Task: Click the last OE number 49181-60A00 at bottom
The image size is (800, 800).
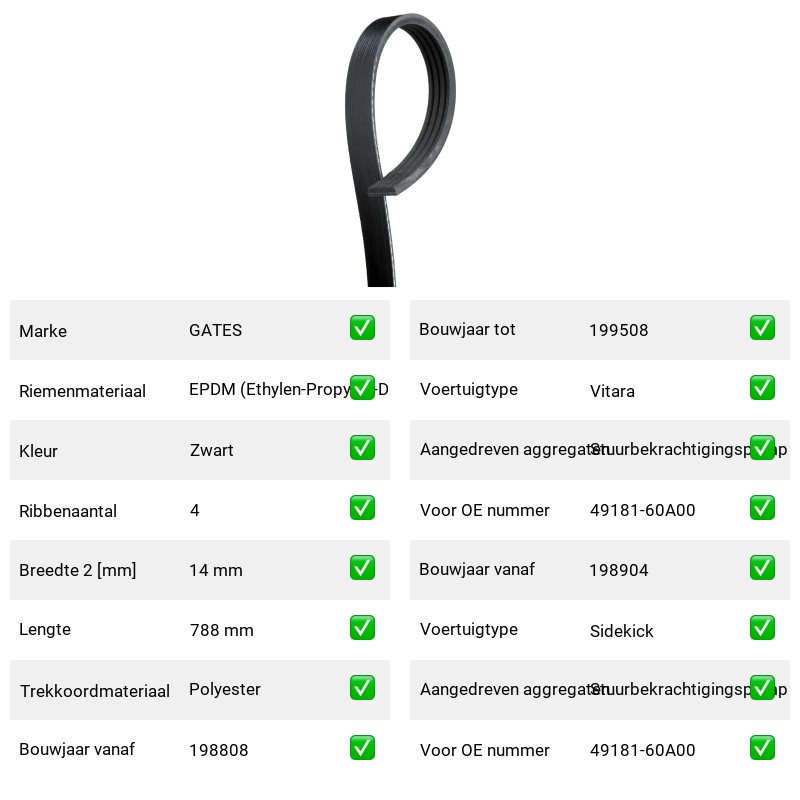Action: click(642, 750)
